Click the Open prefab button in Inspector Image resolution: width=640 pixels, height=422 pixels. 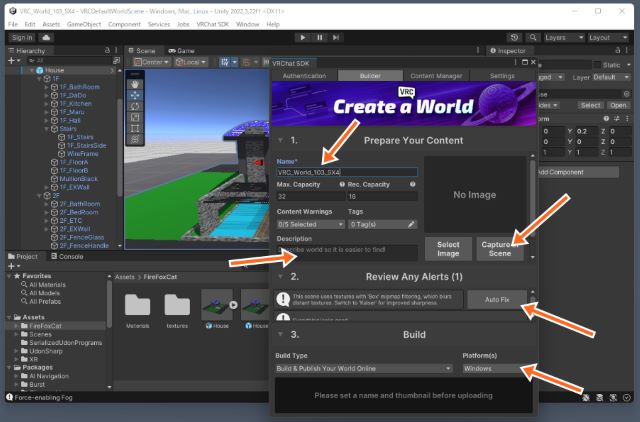pos(618,105)
